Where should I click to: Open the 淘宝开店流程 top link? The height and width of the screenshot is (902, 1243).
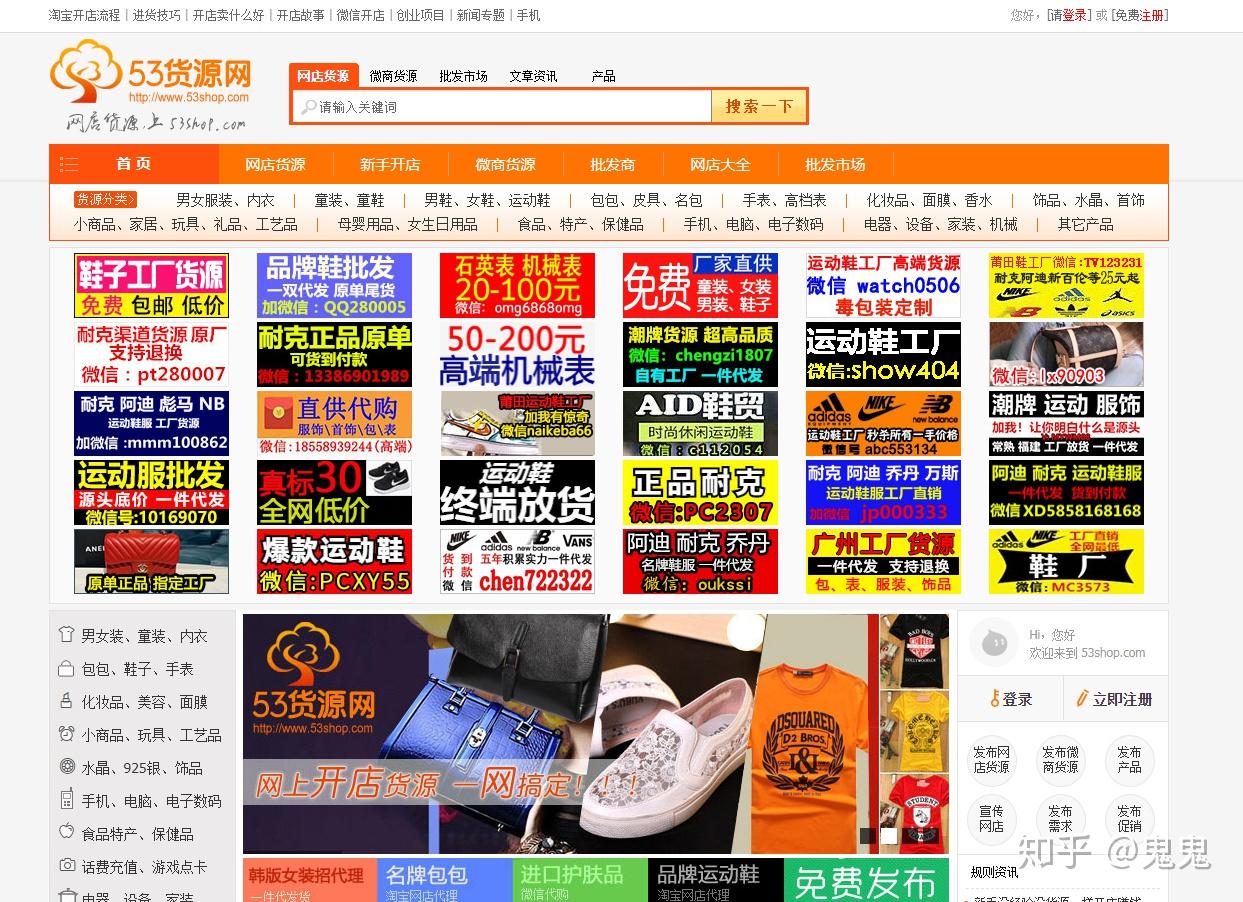85,15
